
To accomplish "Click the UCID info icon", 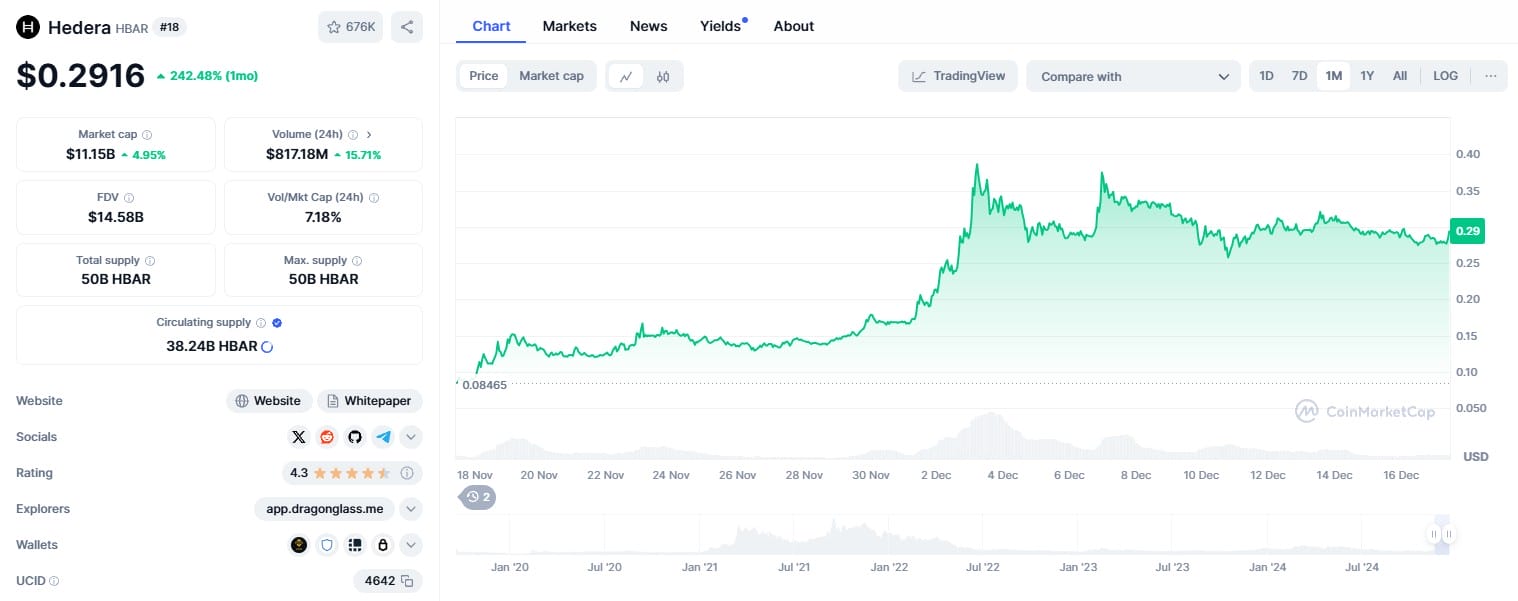I will [x=54, y=581].
